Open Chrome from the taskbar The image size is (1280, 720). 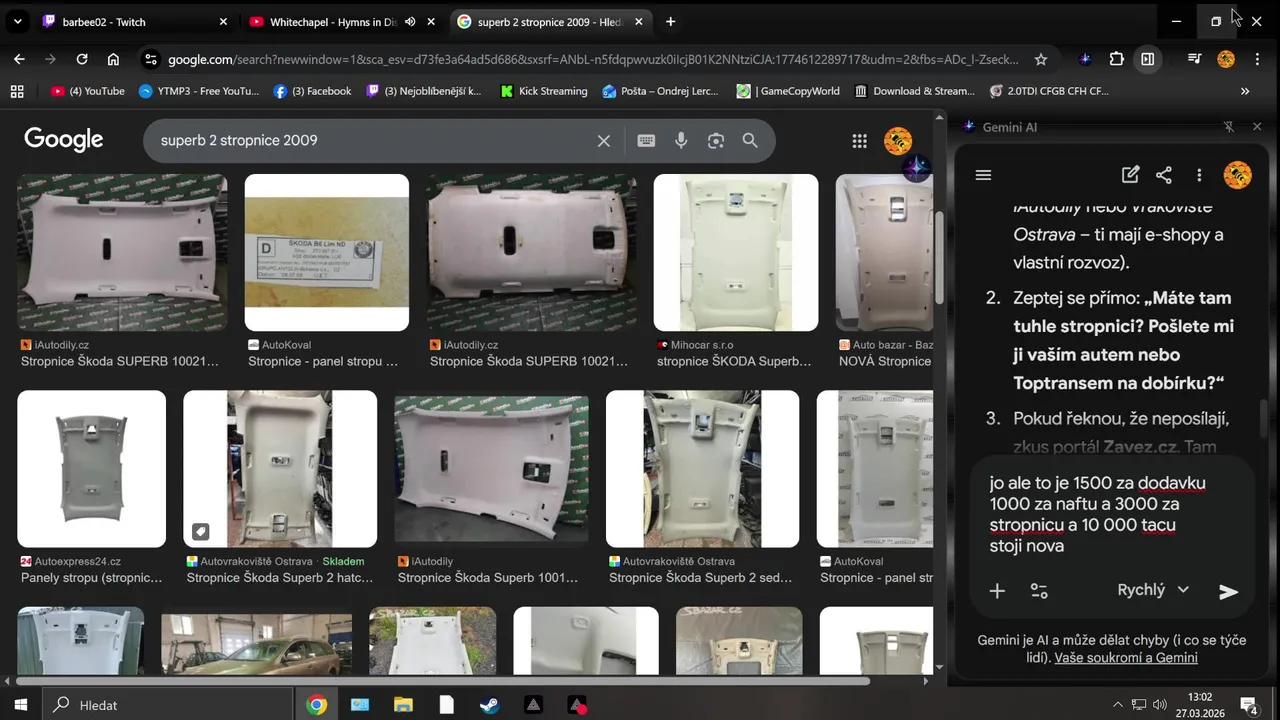point(316,705)
